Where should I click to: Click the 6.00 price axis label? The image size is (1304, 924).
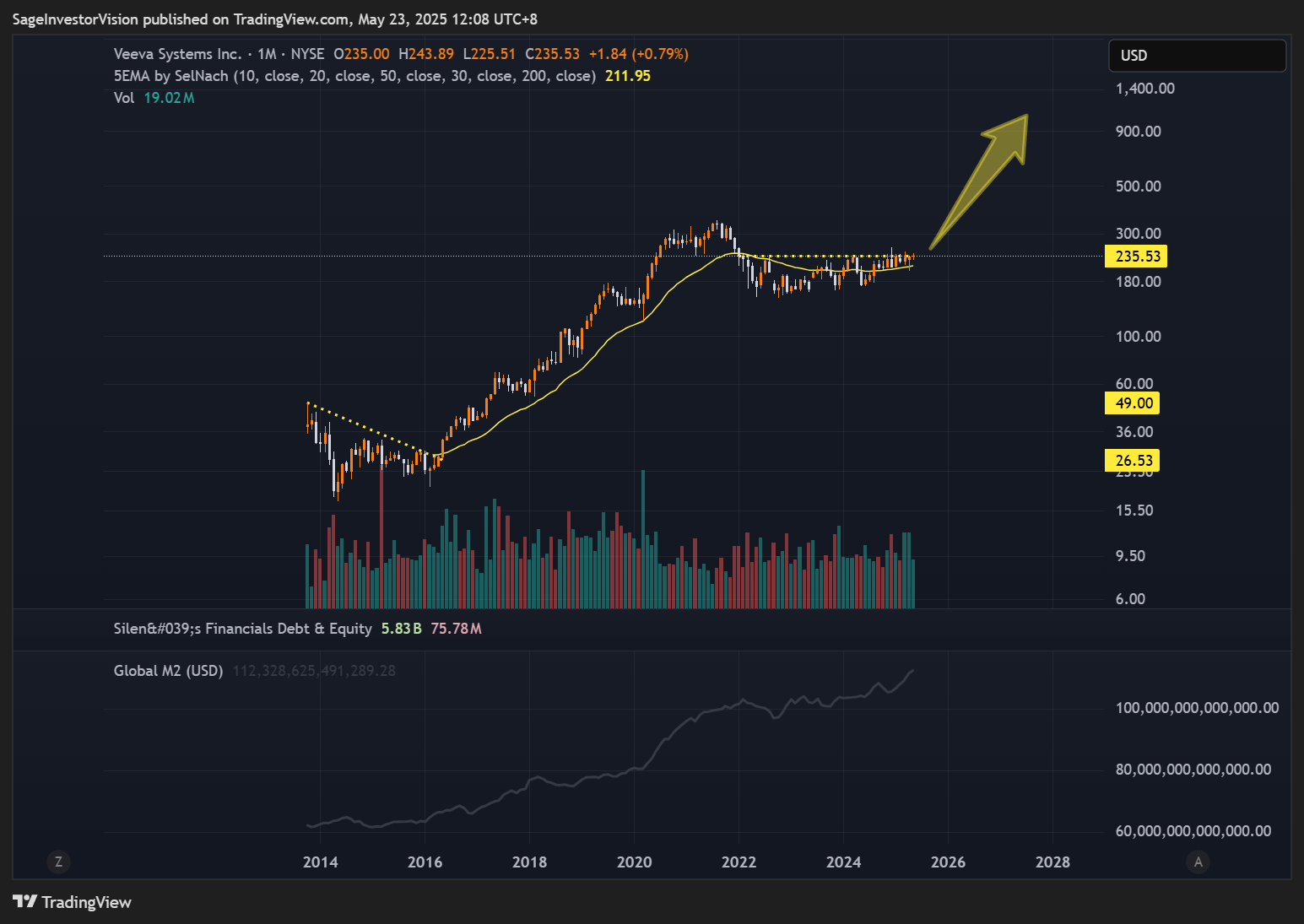coord(1131,599)
